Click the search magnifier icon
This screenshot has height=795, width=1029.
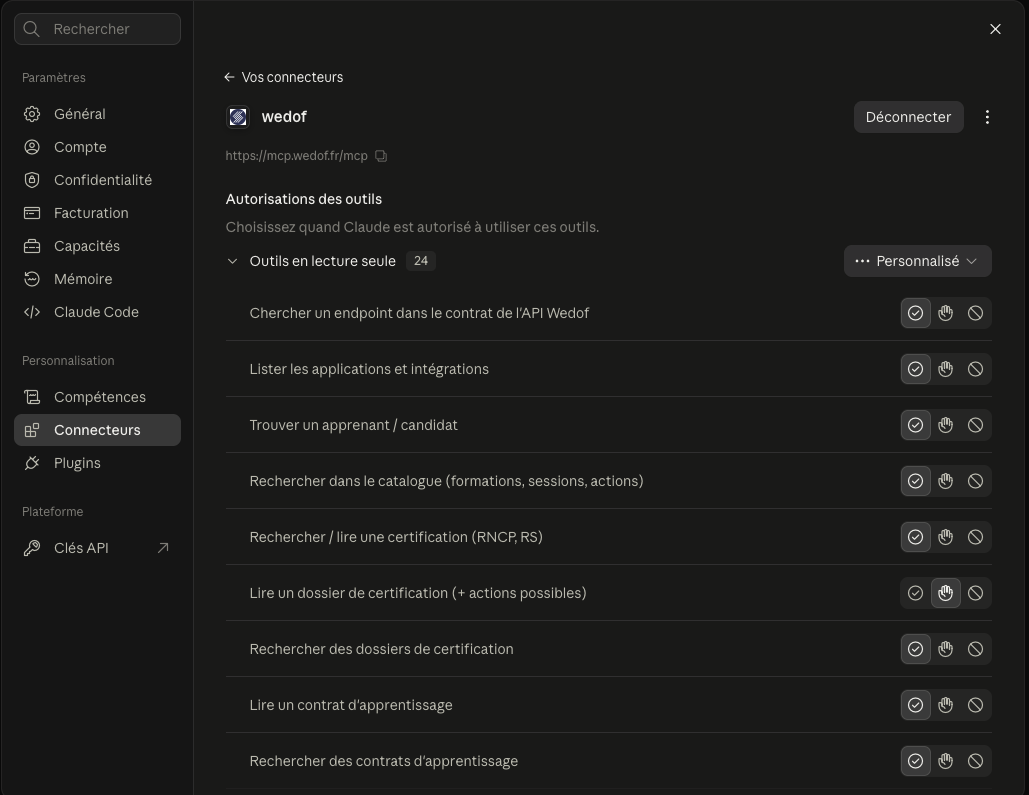click(x=31, y=29)
